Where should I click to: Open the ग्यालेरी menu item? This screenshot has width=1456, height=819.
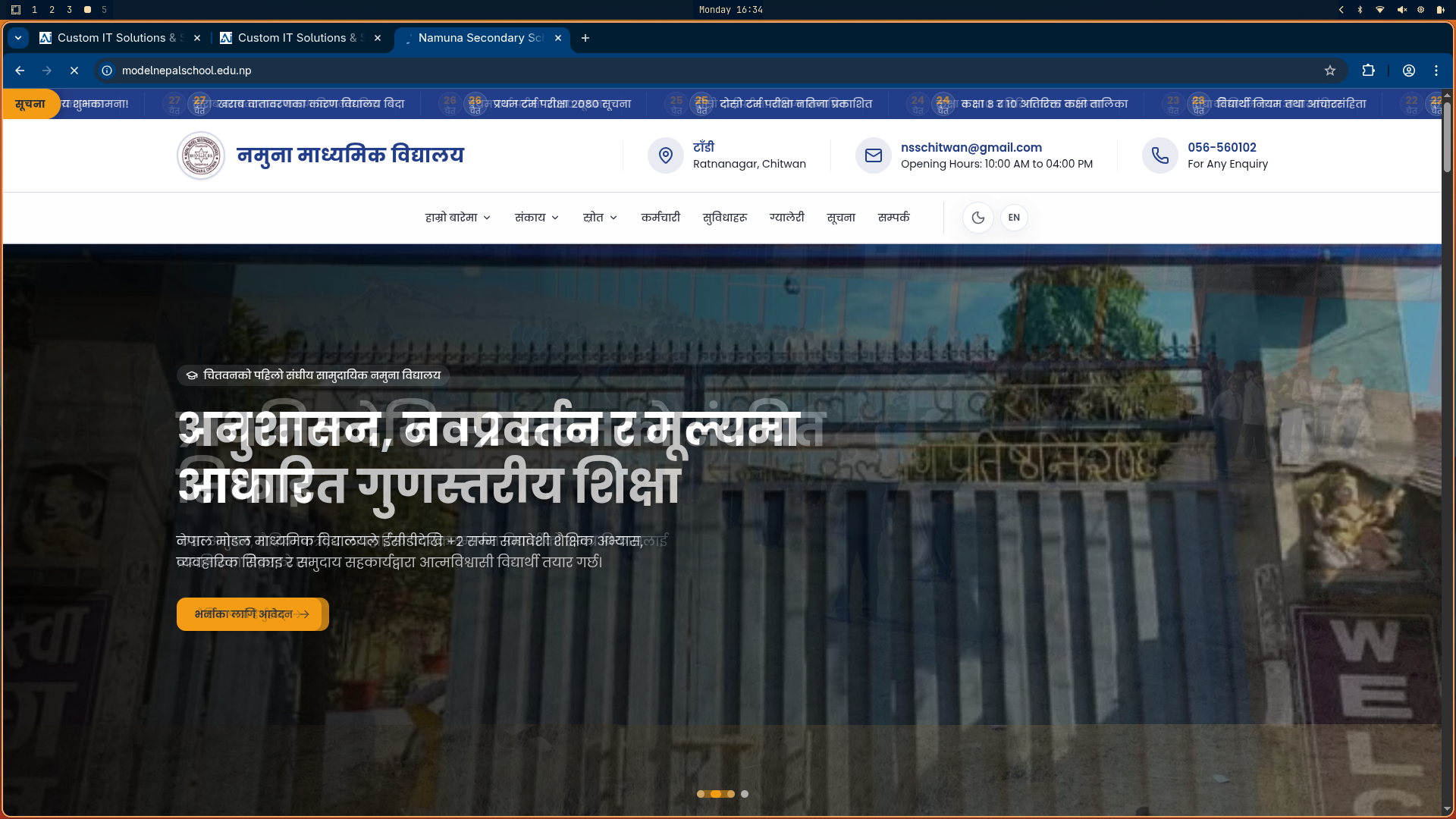pos(786,218)
